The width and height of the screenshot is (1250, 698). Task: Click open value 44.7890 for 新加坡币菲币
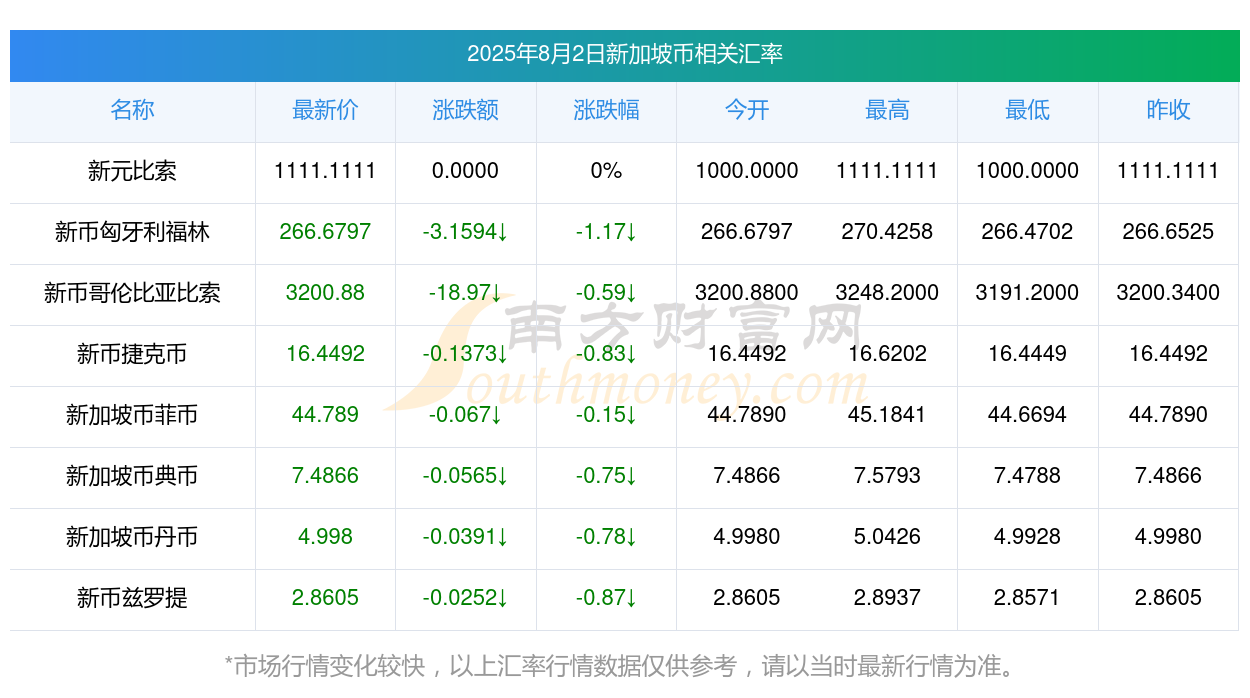(747, 415)
